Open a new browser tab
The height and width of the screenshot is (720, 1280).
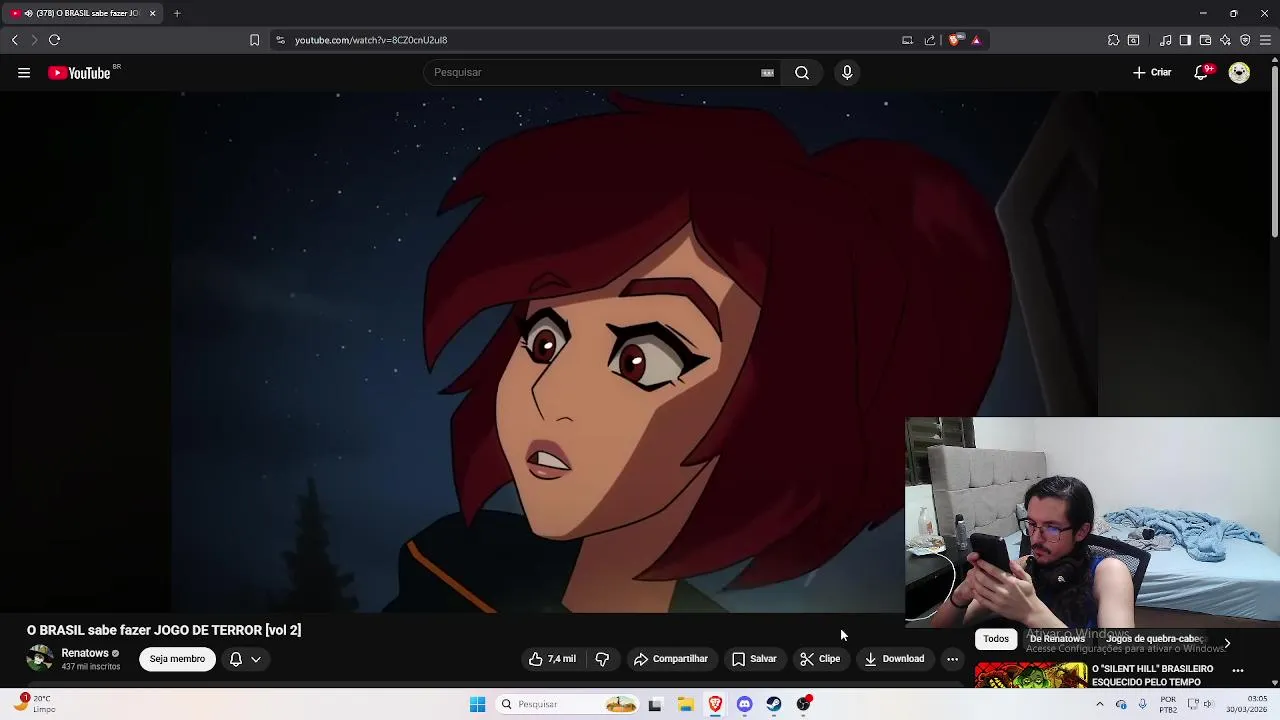click(x=177, y=13)
